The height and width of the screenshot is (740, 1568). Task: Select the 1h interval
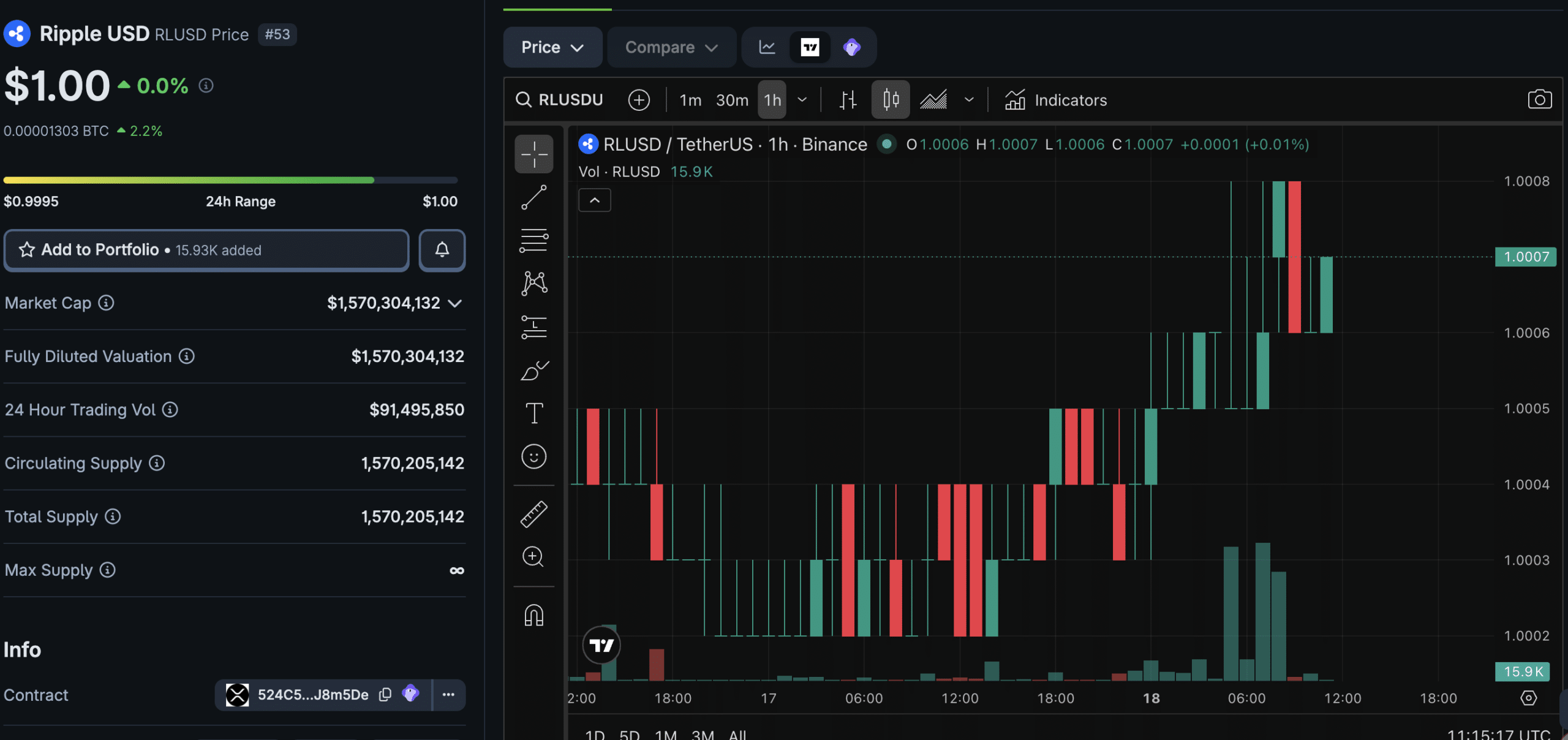click(772, 100)
